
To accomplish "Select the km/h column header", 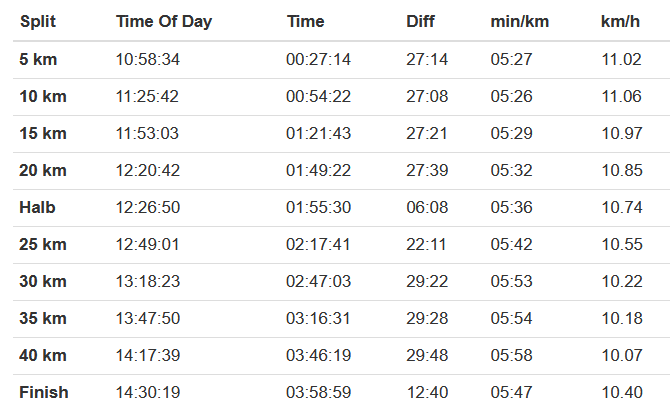I will click(620, 22).
